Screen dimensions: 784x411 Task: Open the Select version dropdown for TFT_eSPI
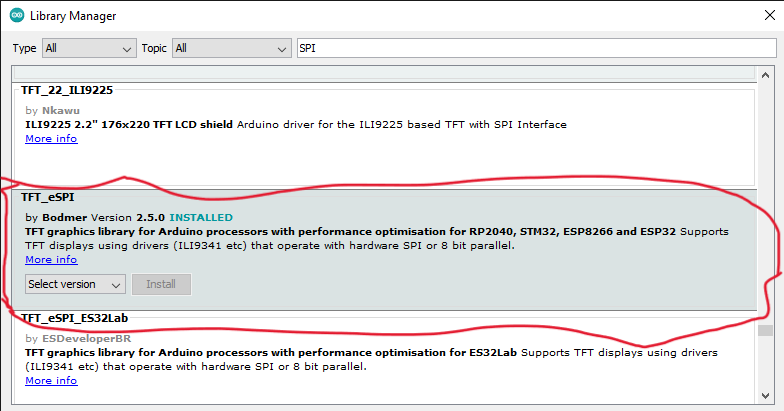coord(75,284)
